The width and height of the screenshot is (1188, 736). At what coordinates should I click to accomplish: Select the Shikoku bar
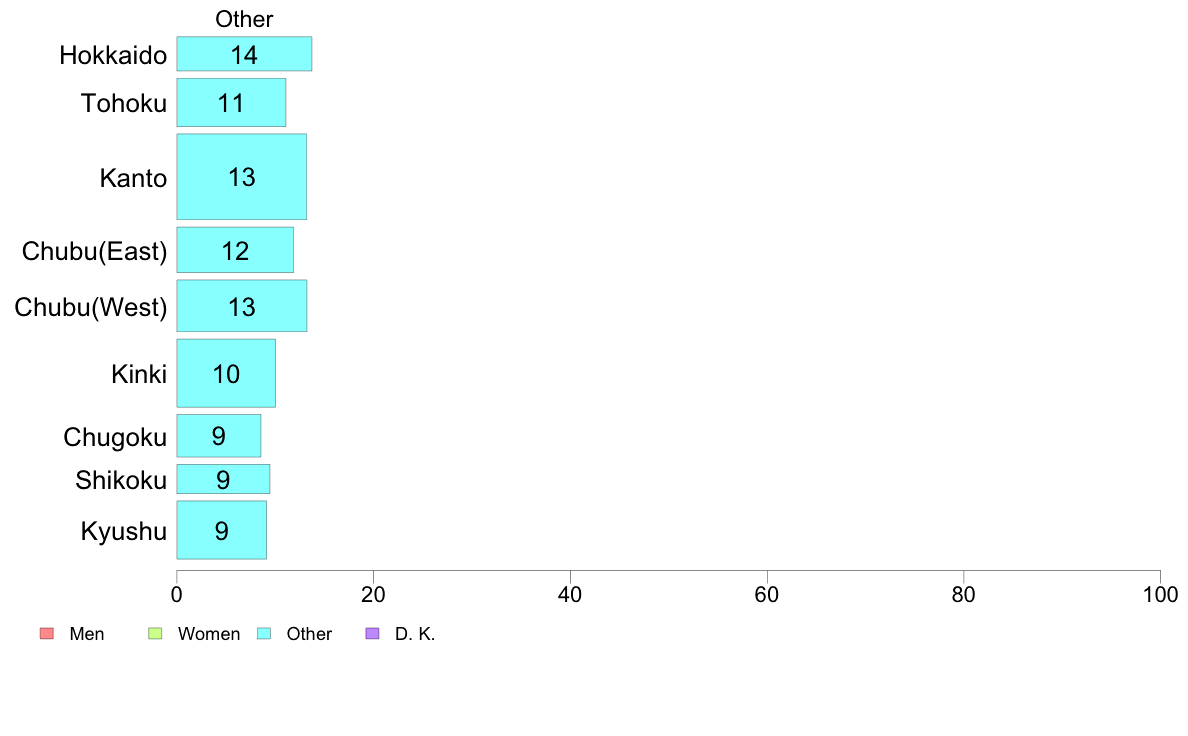[223, 479]
